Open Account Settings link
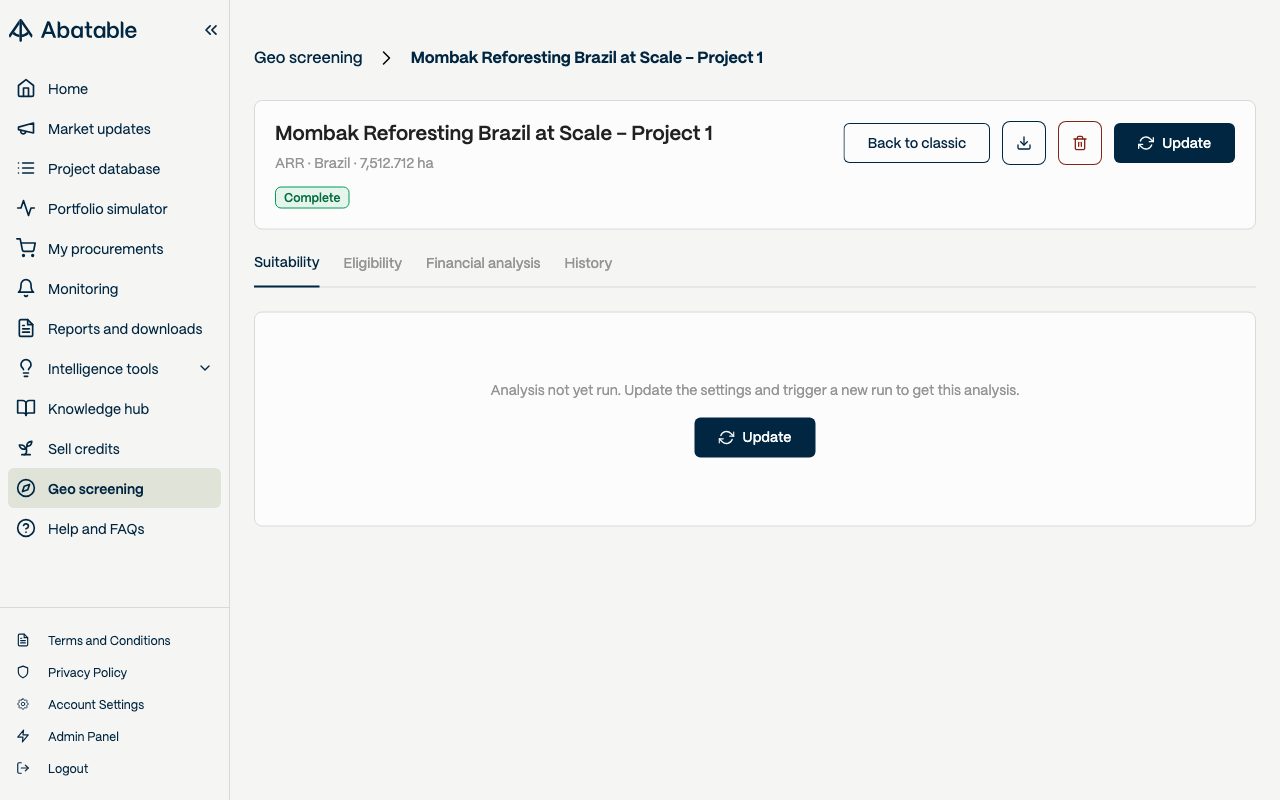The height and width of the screenshot is (800, 1280). 96,704
